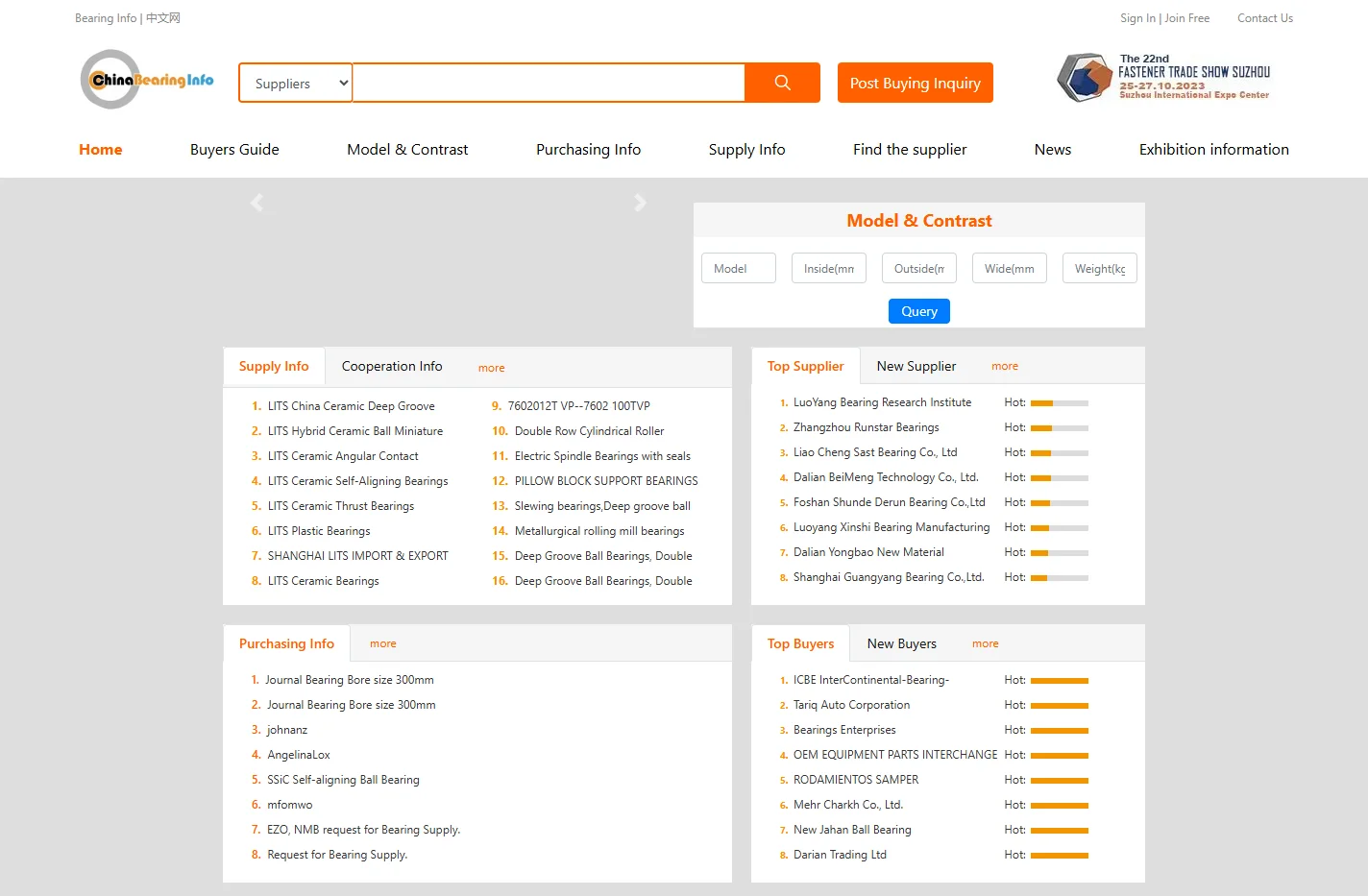Open Buyers Guide navigation item

click(x=234, y=149)
